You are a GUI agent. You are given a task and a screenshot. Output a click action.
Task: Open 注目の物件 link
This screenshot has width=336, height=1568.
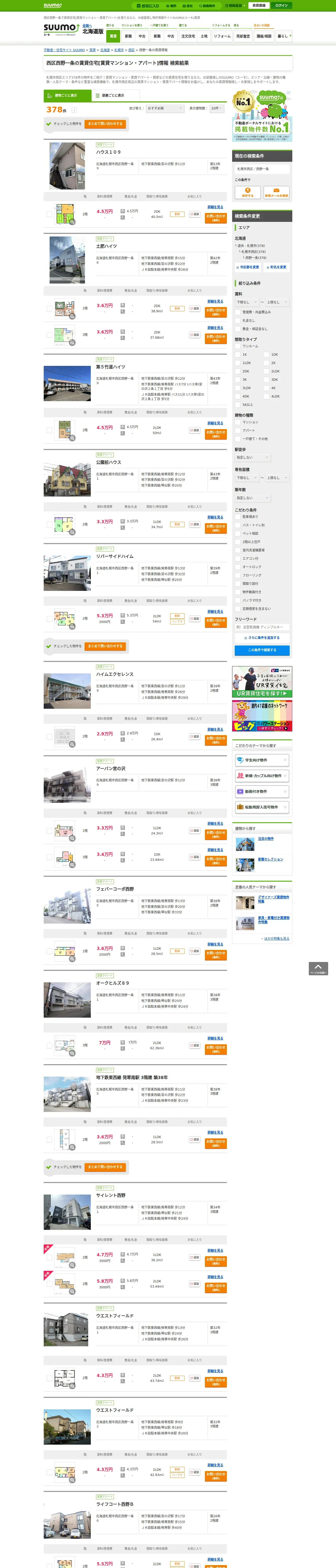click(266, 839)
